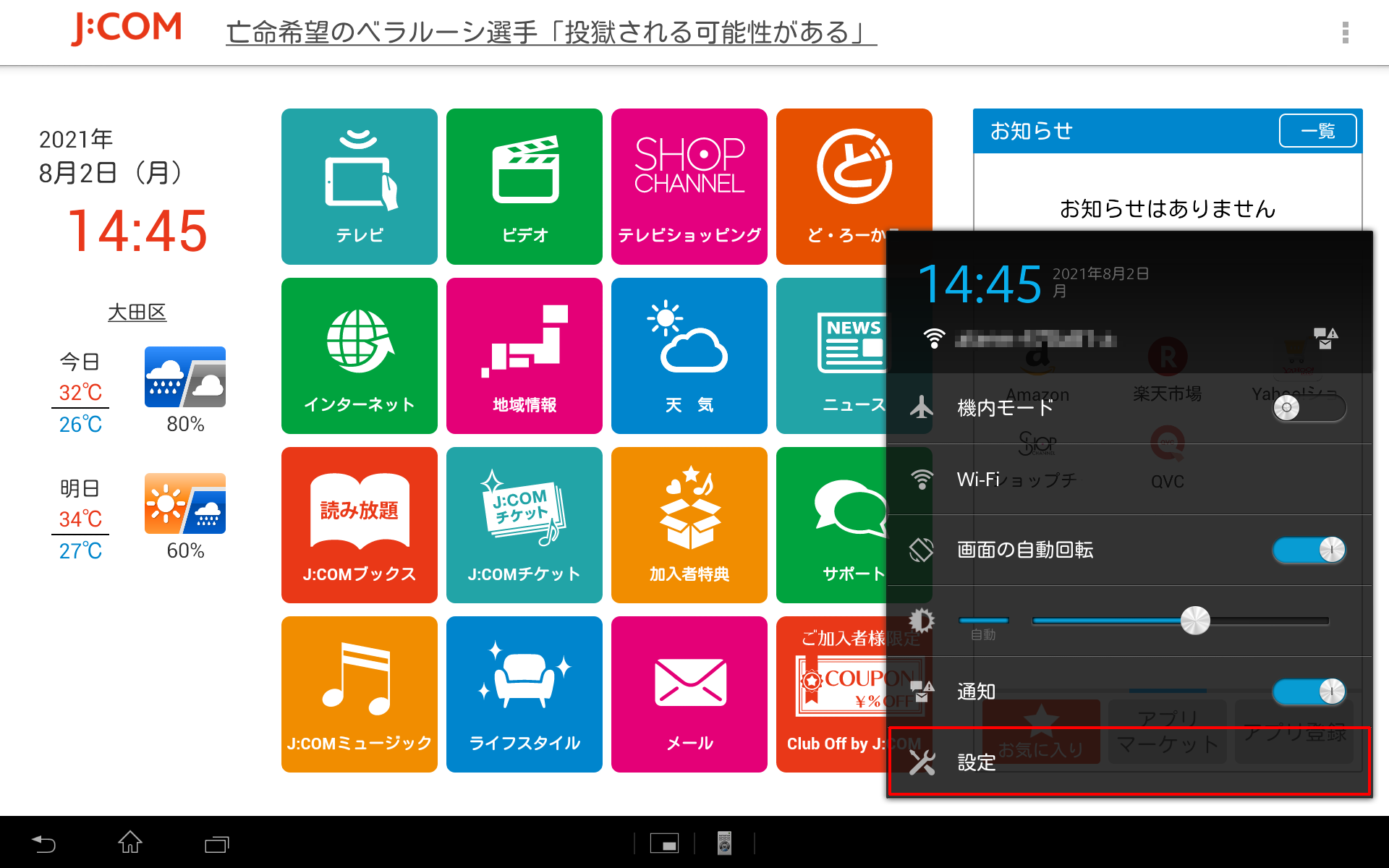The width and height of the screenshot is (1389, 868).
Task: Open the J:COMミュージック tile
Action: [360, 694]
